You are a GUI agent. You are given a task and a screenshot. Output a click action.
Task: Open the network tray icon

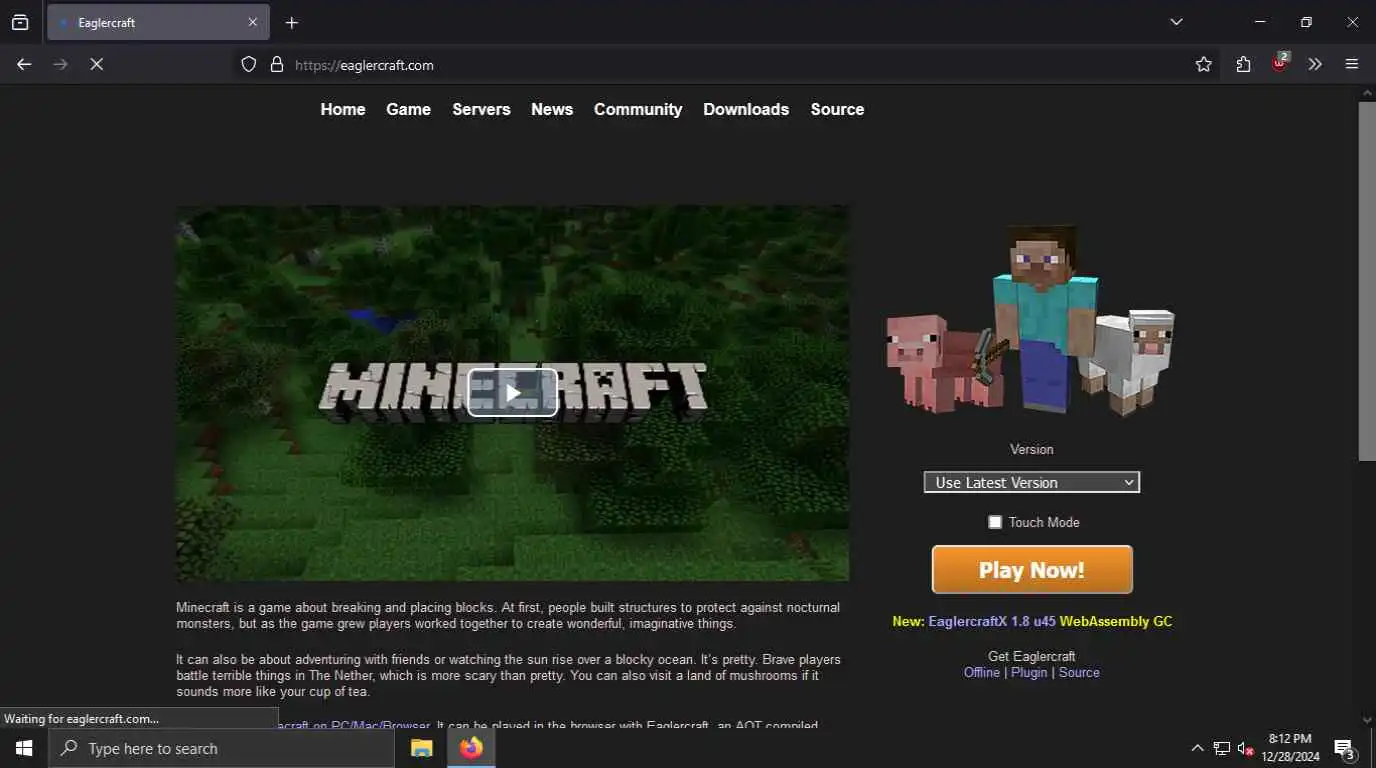coord(1221,748)
